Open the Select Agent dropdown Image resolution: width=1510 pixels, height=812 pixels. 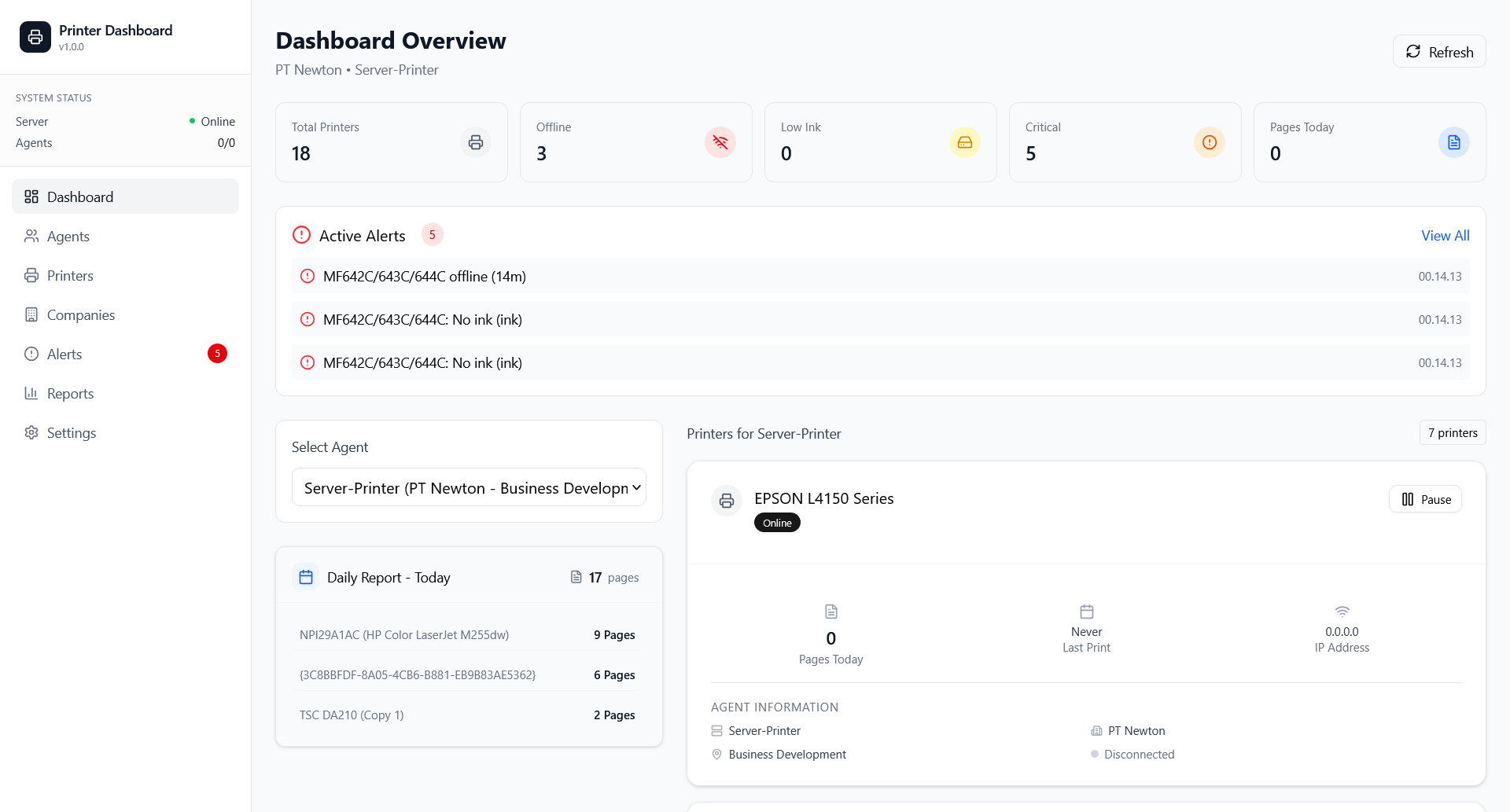coord(469,488)
